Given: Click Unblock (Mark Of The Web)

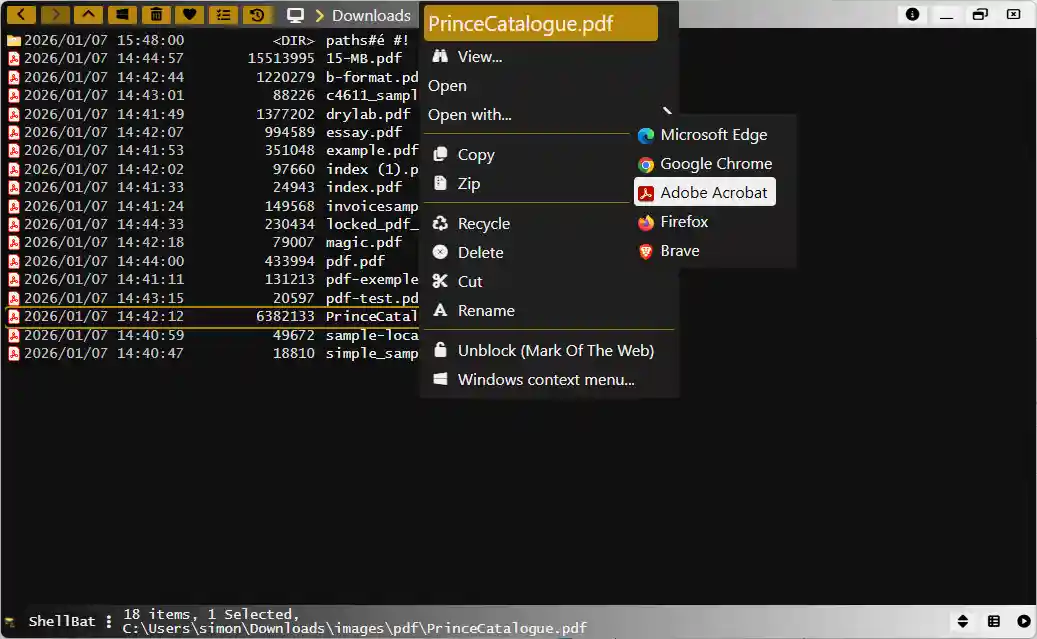Looking at the screenshot, I should pyautogui.click(x=555, y=350).
